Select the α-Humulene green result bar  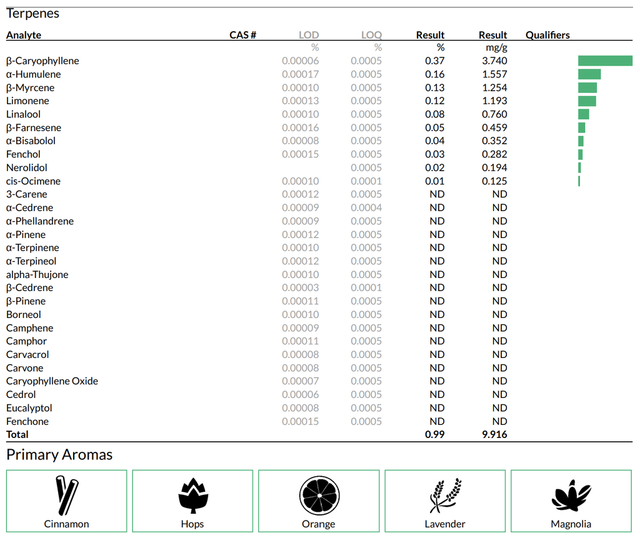pos(589,74)
